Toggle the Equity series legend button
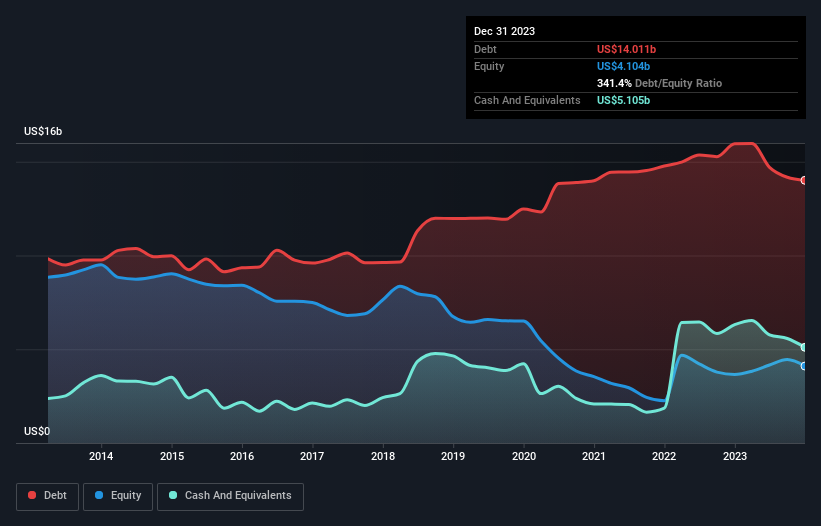This screenshot has height=526, width=821. coord(118,496)
